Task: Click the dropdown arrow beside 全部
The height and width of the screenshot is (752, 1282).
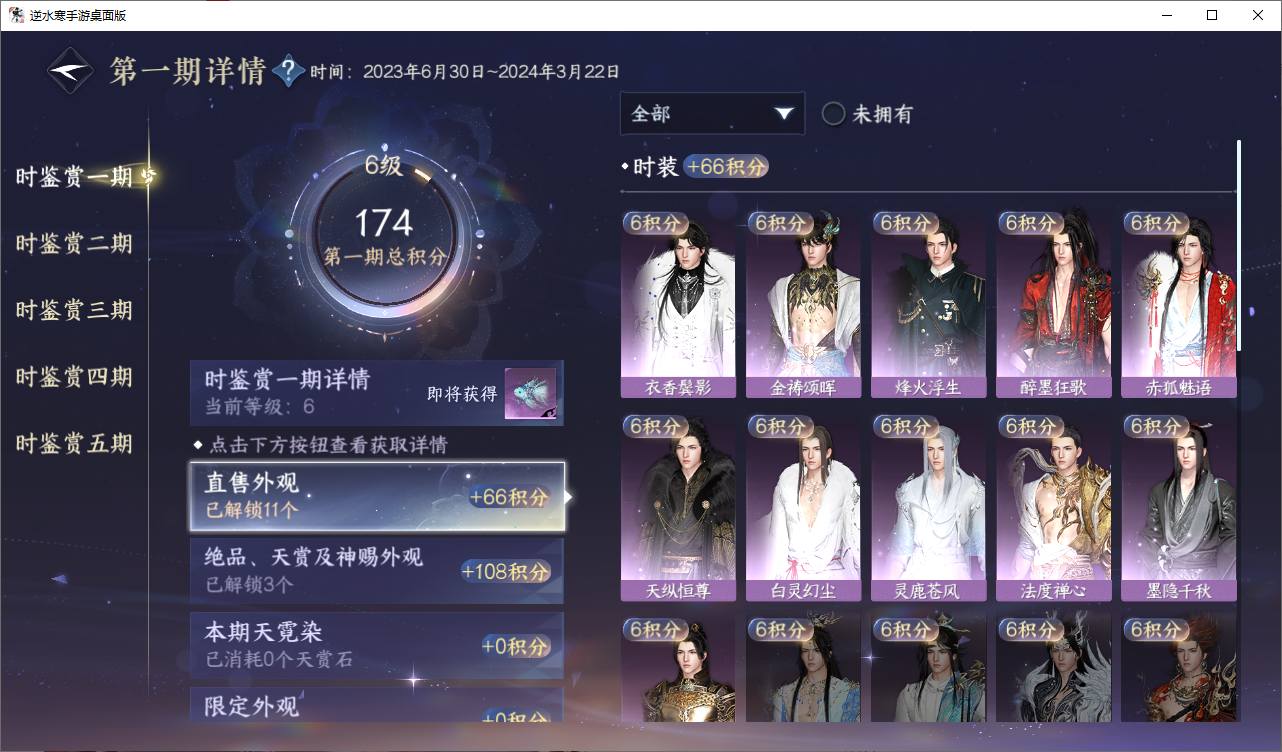Action: (x=784, y=113)
